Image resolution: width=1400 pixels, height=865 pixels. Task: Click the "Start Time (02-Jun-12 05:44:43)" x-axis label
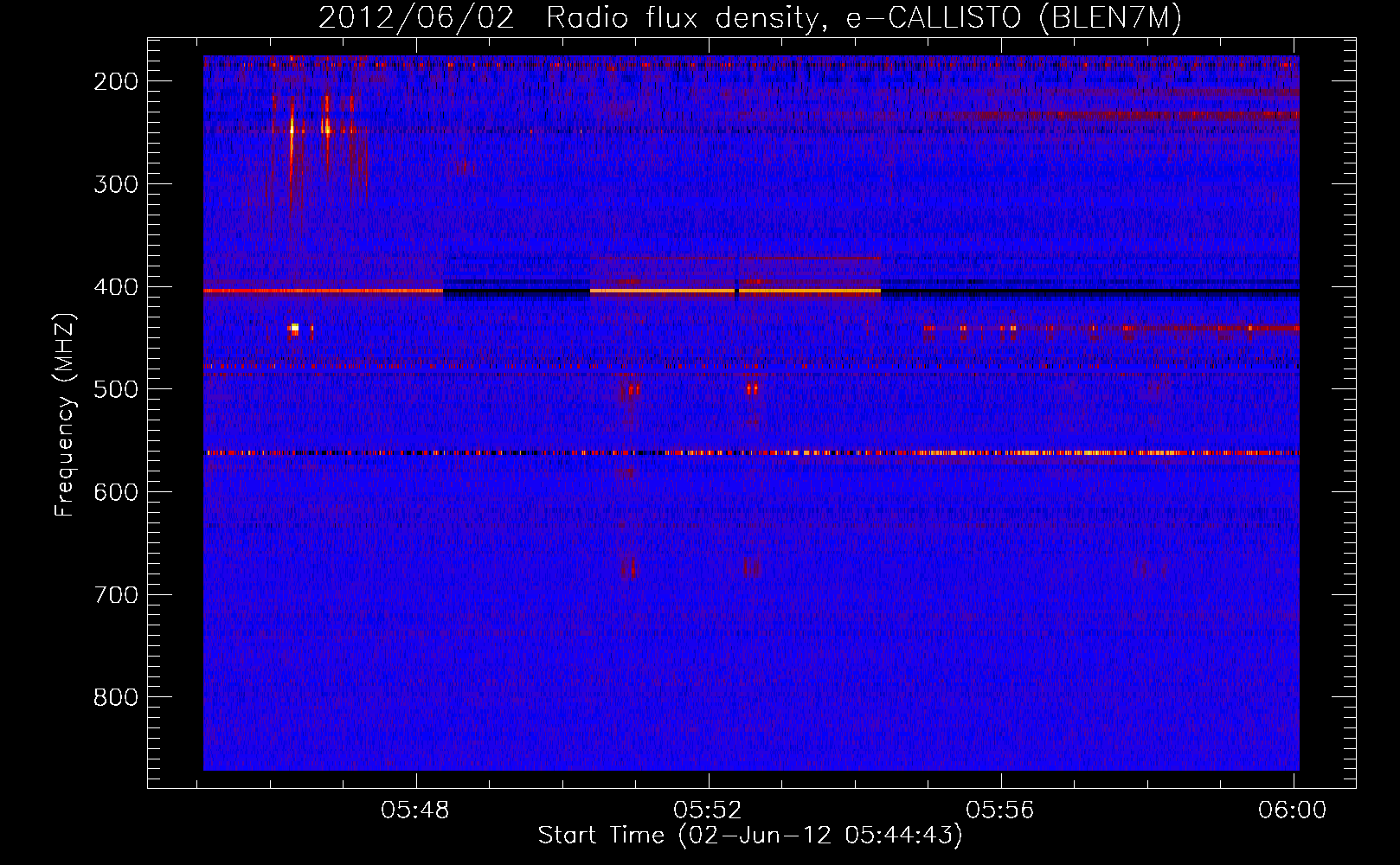750,836
